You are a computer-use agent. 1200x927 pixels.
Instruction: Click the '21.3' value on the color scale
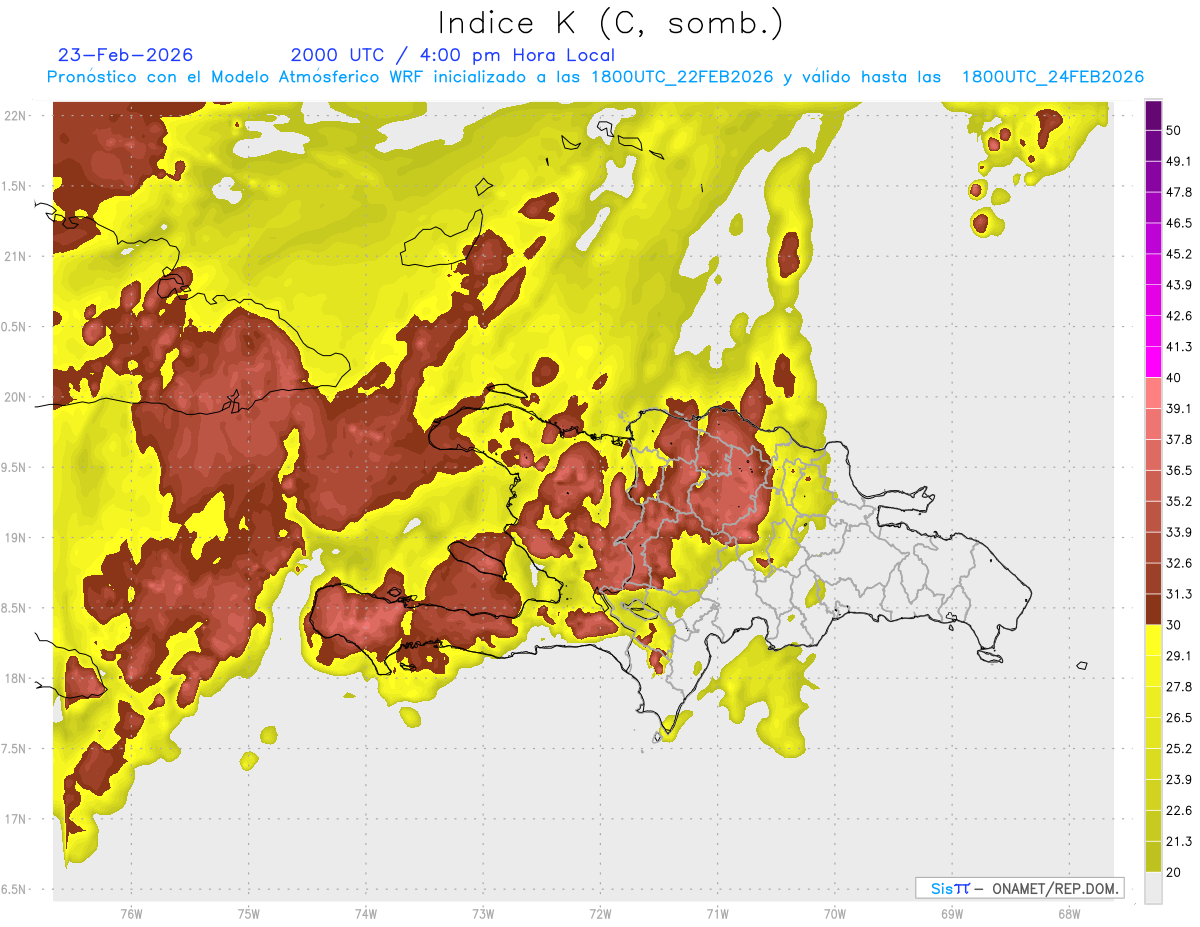(x=1179, y=841)
